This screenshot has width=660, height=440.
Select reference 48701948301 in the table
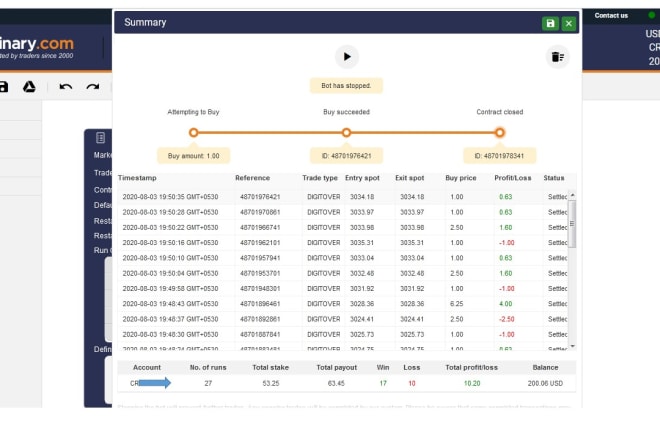click(260, 289)
